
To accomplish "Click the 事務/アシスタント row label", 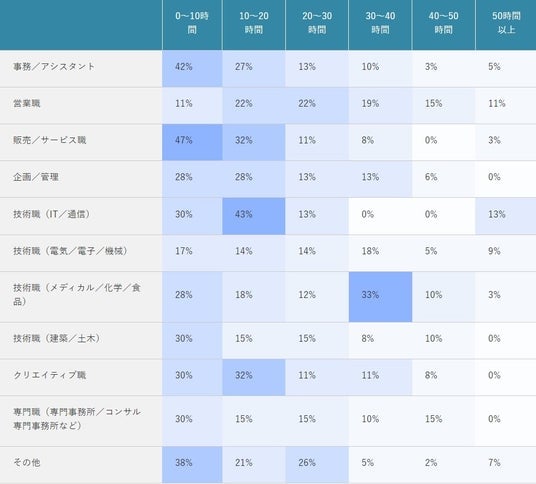I will (x=54, y=66).
